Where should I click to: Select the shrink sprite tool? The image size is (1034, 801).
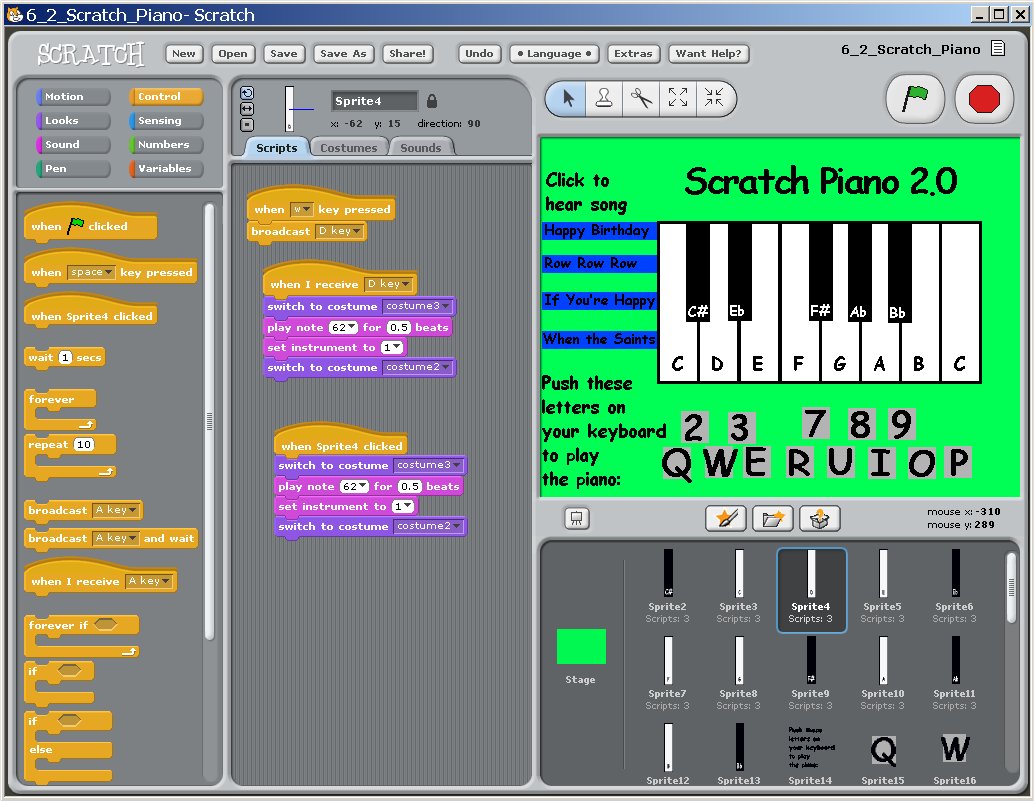(x=714, y=99)
